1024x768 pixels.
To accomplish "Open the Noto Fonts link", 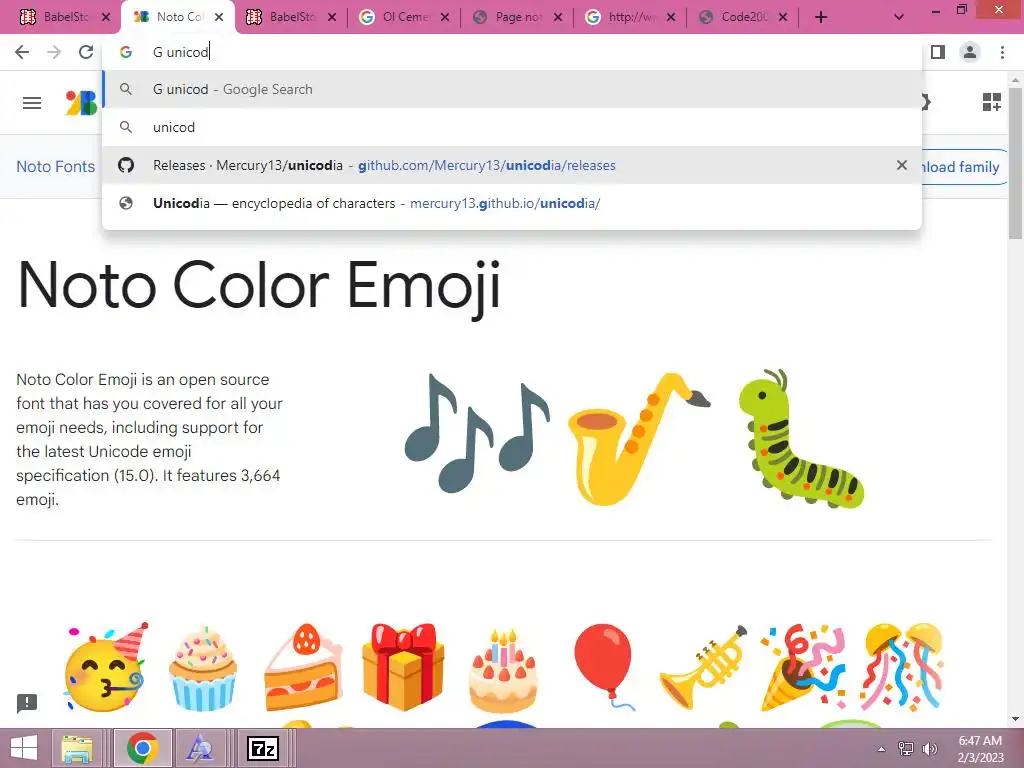I will click(x=56, y=167).
